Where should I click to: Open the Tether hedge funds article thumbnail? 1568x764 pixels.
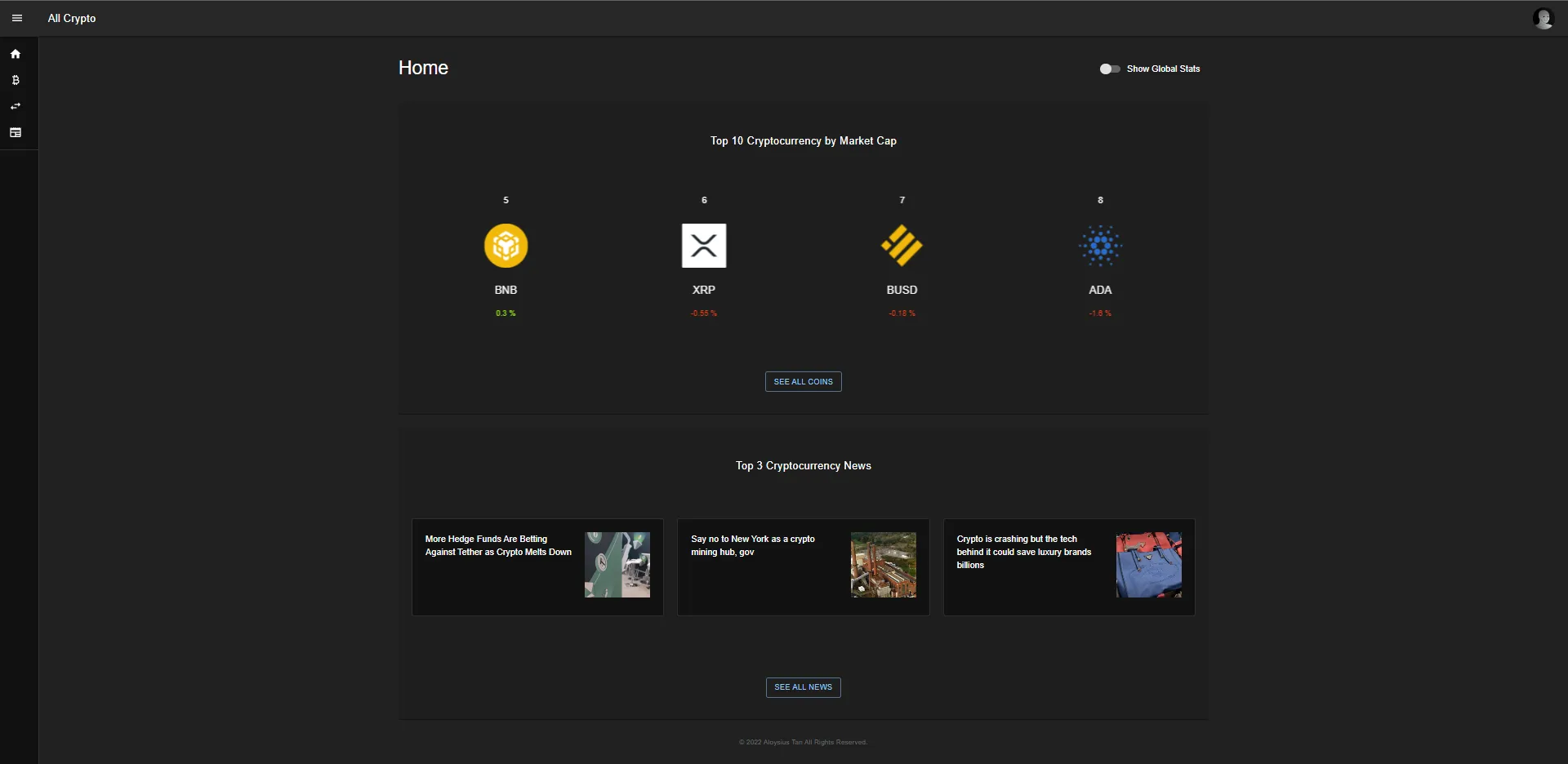618,564
